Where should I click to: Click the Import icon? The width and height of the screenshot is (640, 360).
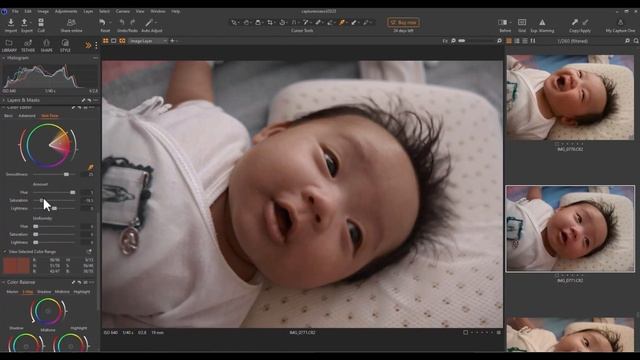pyautogui.click(x=11, y=22)
